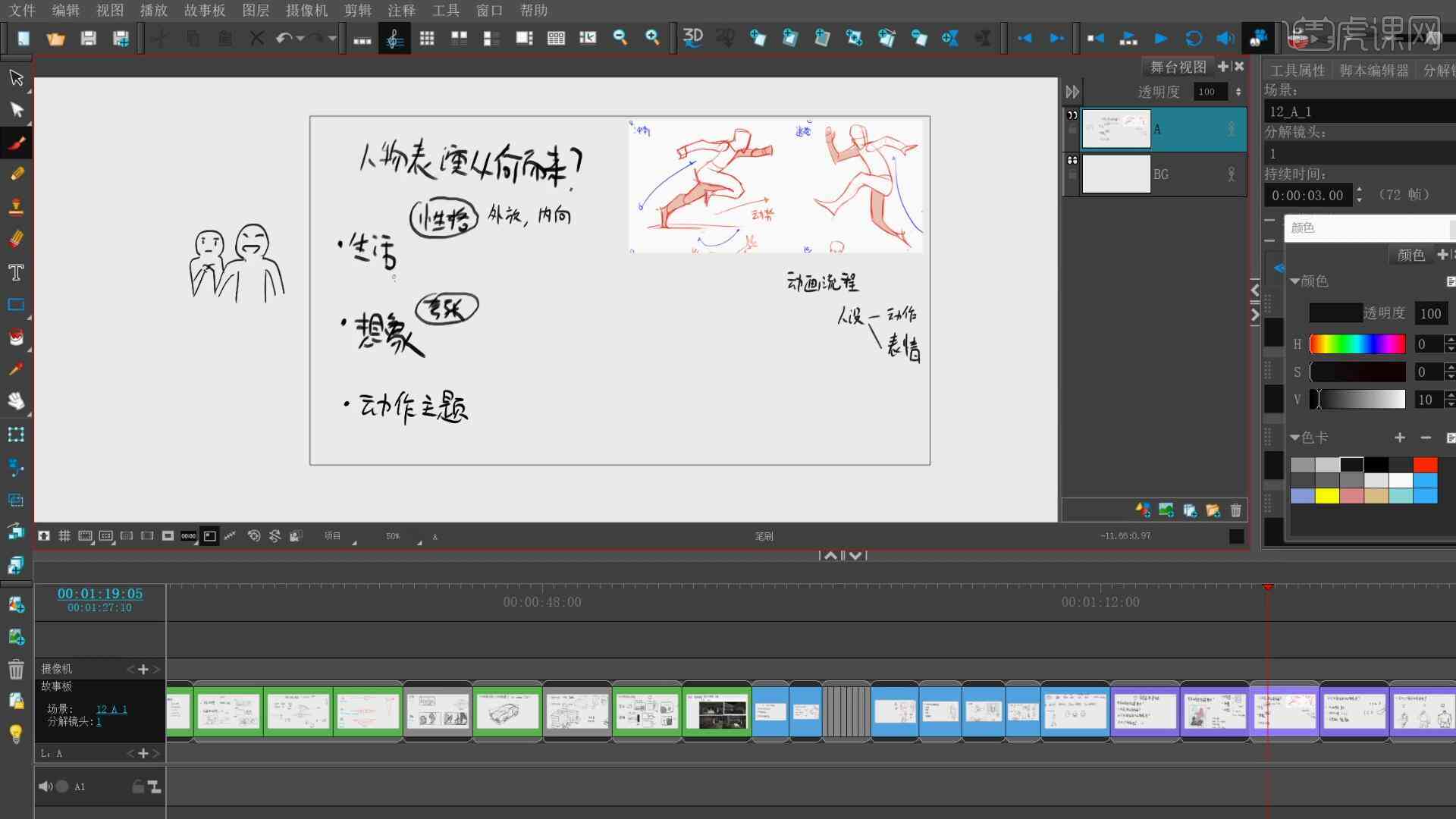Select the Eraser tool in left toolbar
Viewport: 1456px width, 819px height.
[16, 239]
